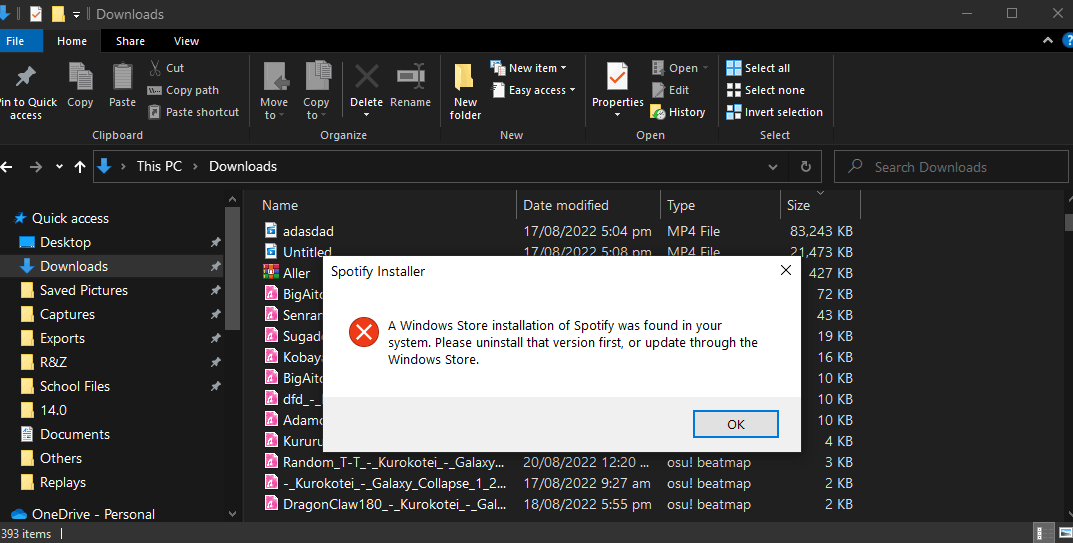Open the quick access toolbar customize dropdown
The width and height of the screenshot is (1073, 543).
coord(76,14)
